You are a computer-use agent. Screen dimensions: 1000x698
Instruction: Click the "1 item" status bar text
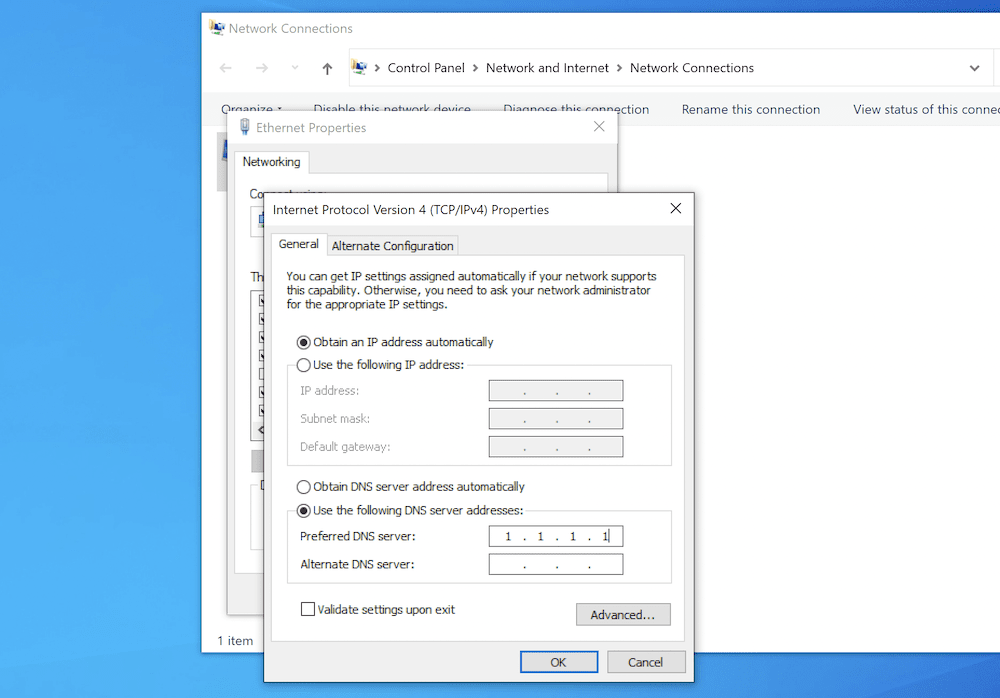(x=235, y=641)
